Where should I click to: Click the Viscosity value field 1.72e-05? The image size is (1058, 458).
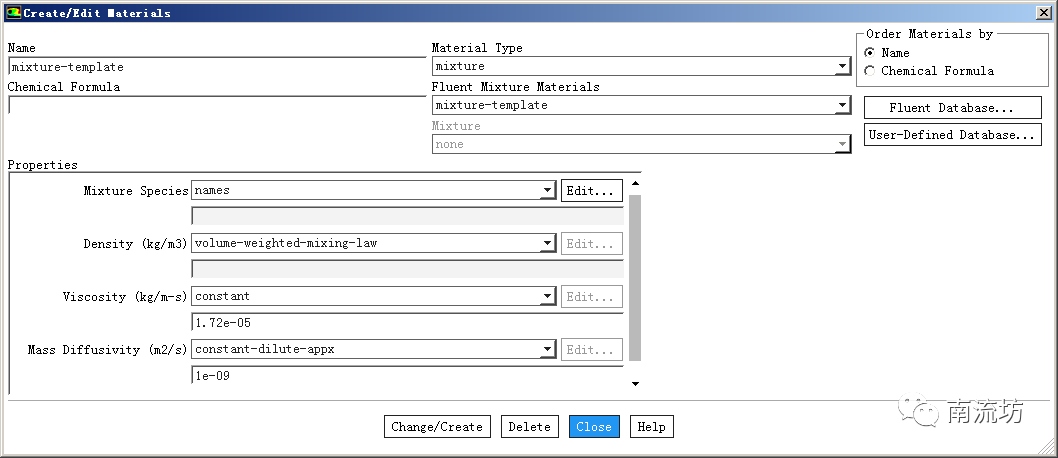407,323
